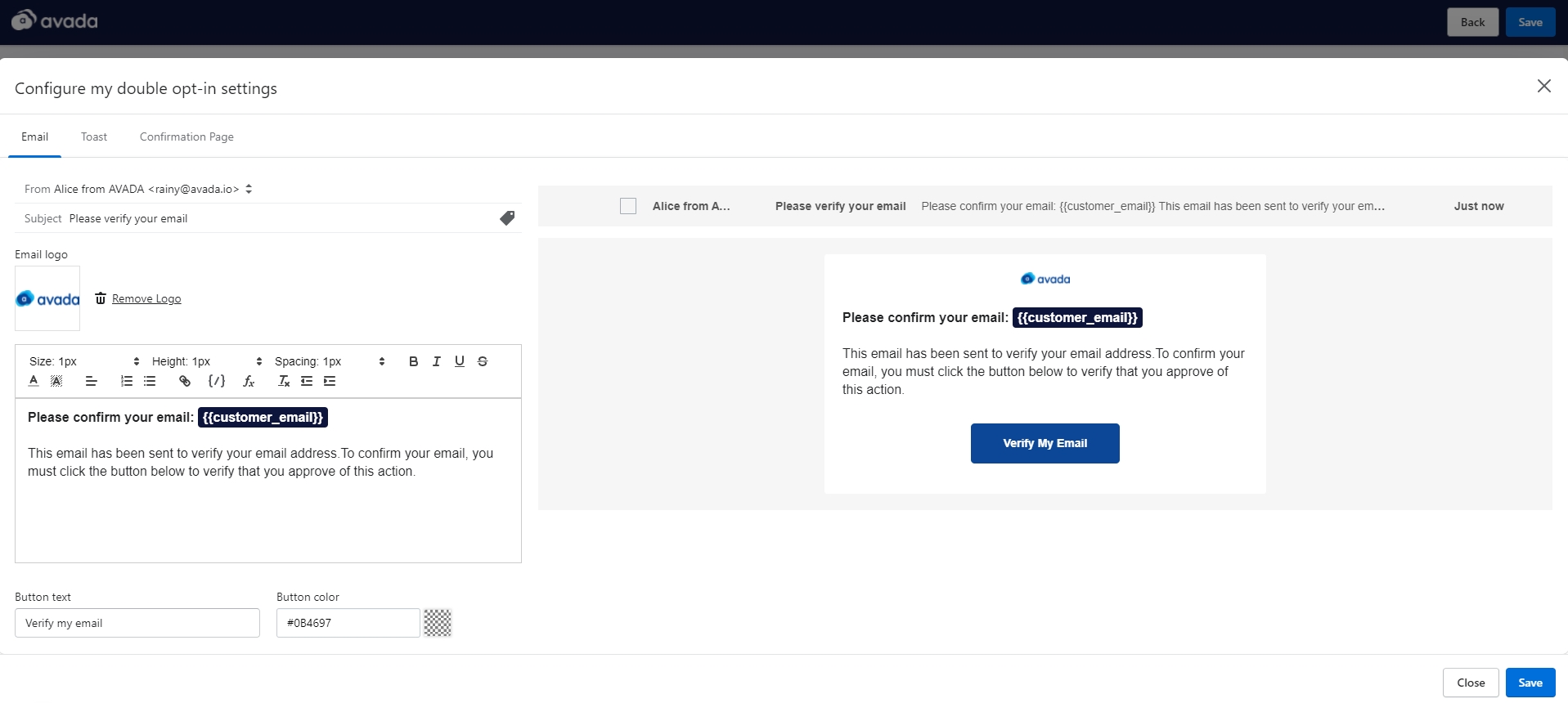The image size is (1568, 703).
Task: Click the clear formatting icon
Action: tap(284, 381)
